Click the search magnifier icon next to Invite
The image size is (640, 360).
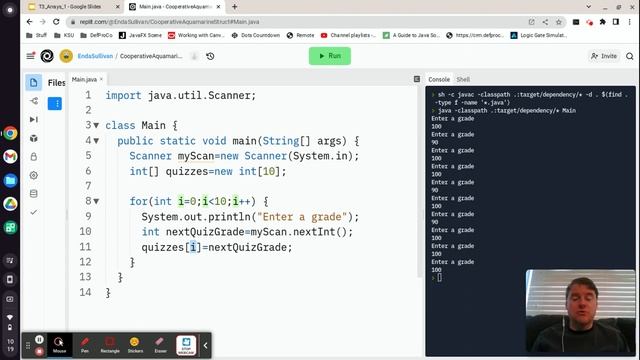[630, 56]
